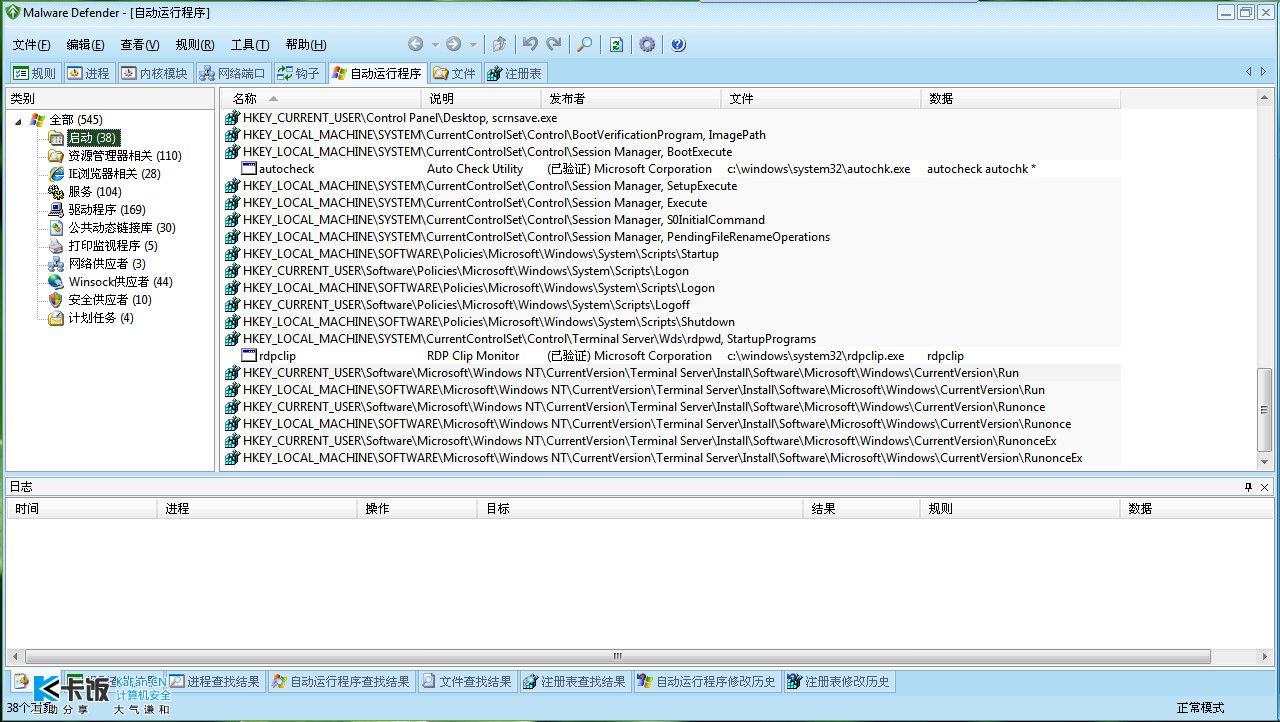Click the back navigation arrow in toolbar
This screenshot has width=1280, height=722.
(x=416, y=44)
